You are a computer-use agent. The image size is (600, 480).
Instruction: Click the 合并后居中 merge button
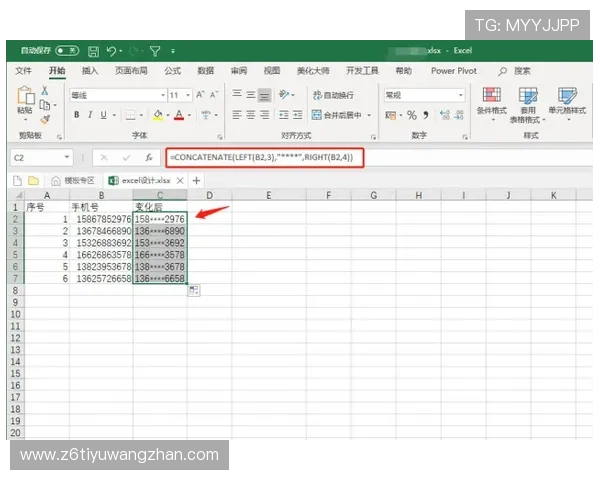tap(337, 115)
